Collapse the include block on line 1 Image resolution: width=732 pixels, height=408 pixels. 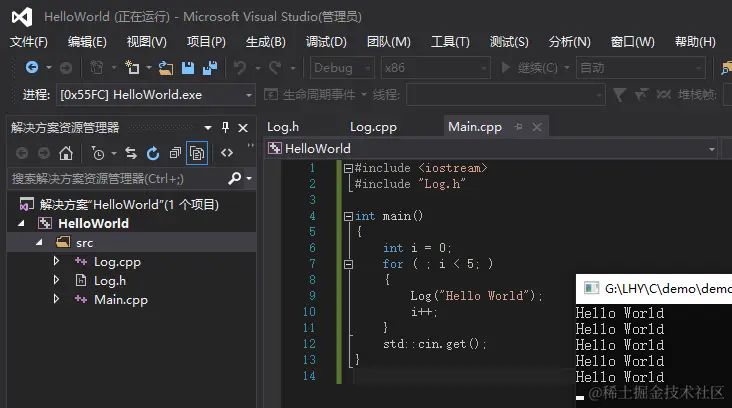pos(348,168)
